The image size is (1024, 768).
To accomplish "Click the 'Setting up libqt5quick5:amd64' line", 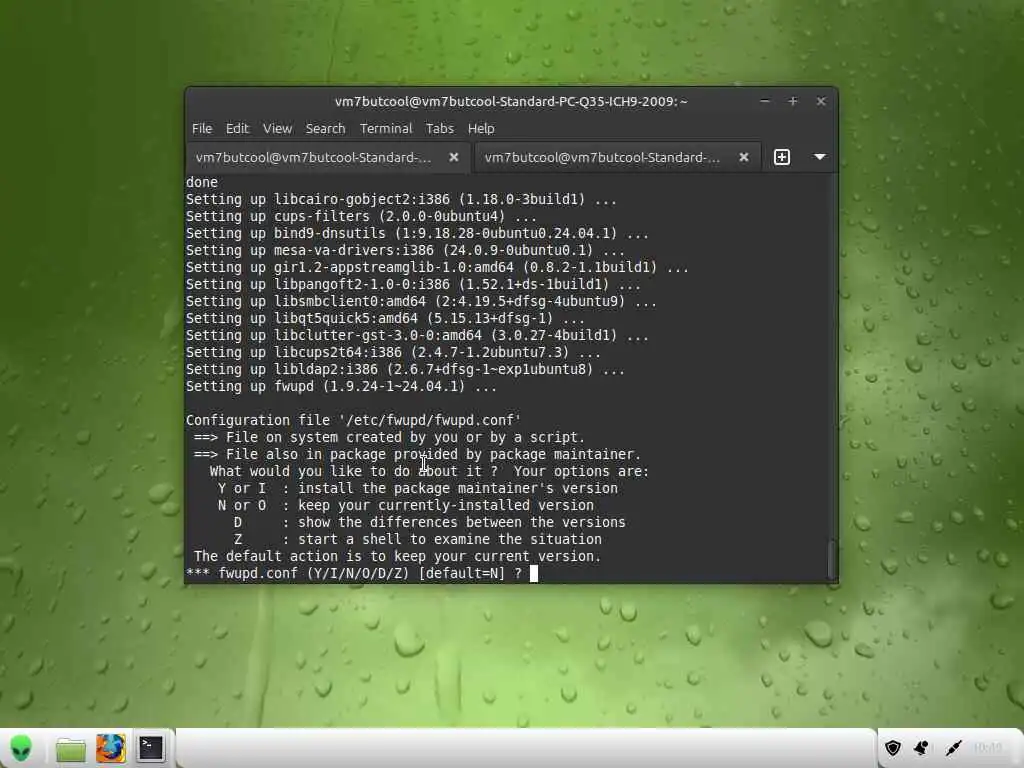I will coord(385,318).
